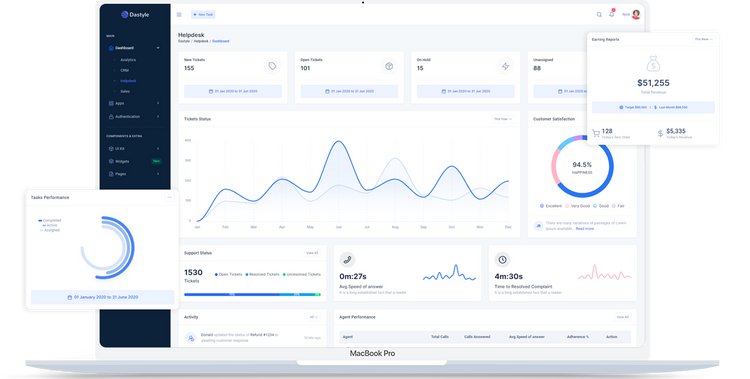The image size is (750, 379).
Task: Expand the Authentication submenu arrow
Action: pos(158,117)
